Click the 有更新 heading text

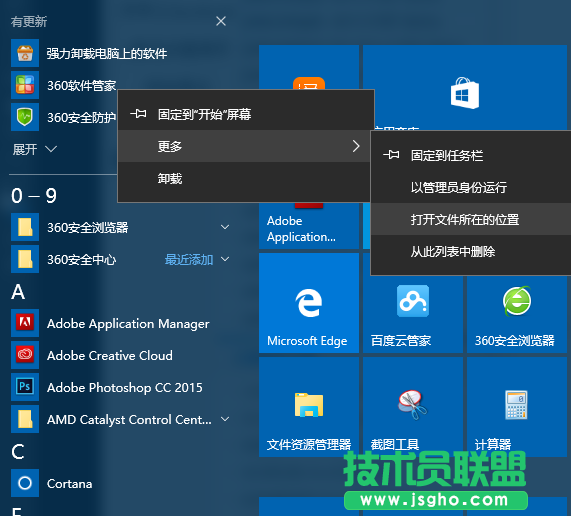click(x=29, y=21)
